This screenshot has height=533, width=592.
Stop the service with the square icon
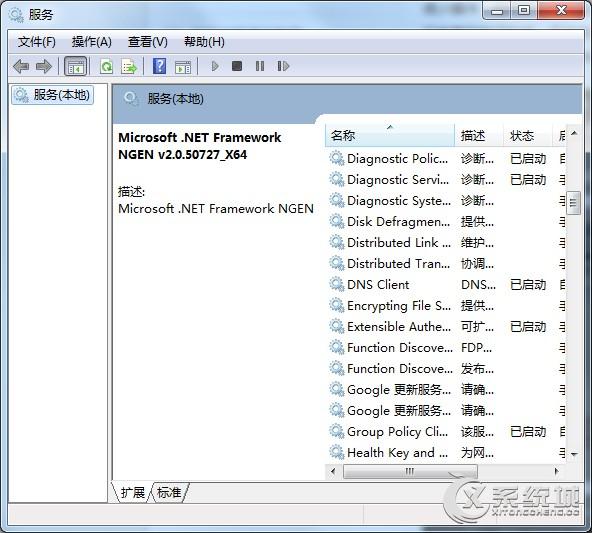tap(237, 66)
